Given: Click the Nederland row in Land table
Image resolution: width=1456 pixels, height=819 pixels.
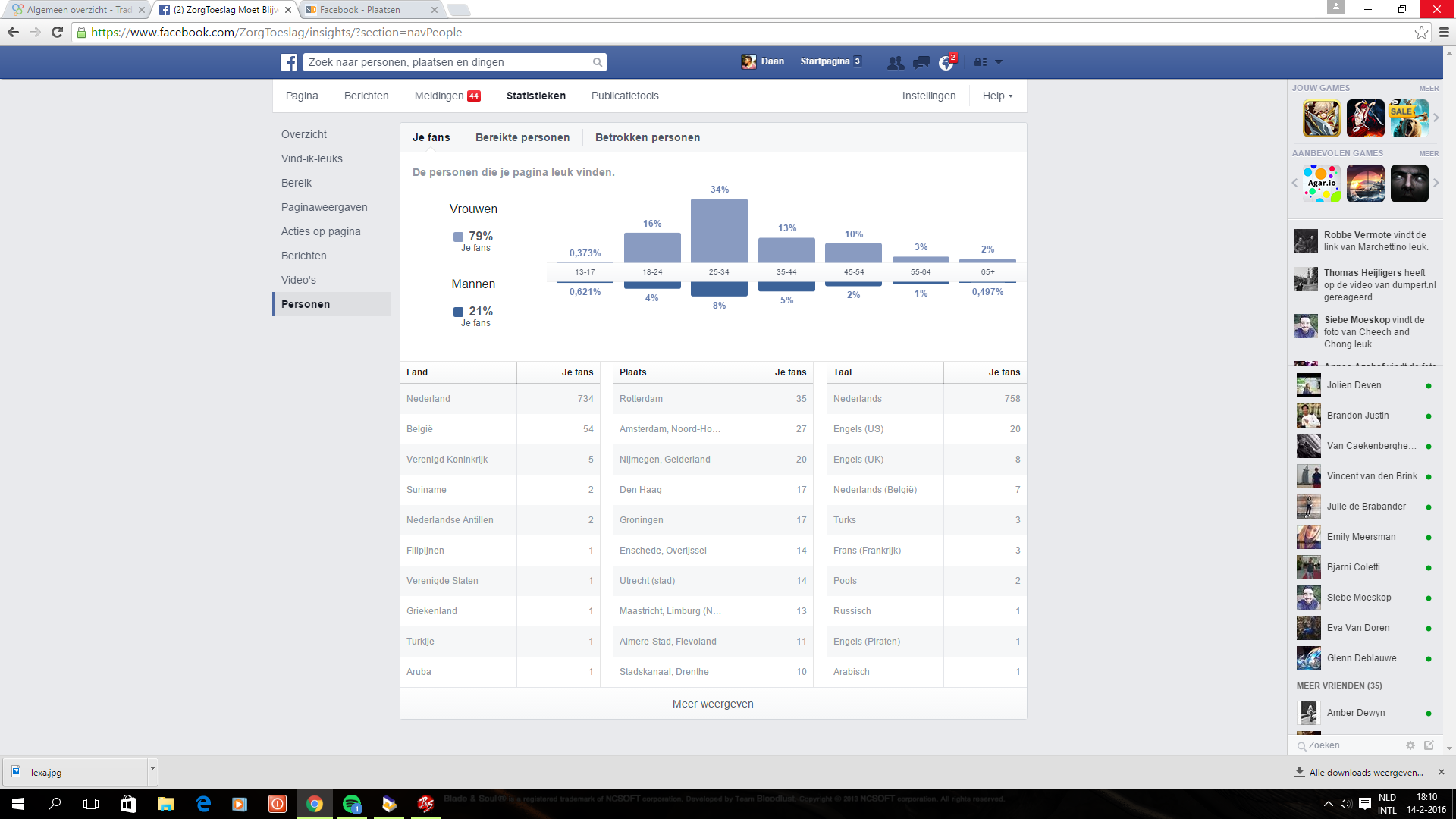Looking at the screenshot, I should [x=500, y=399].
